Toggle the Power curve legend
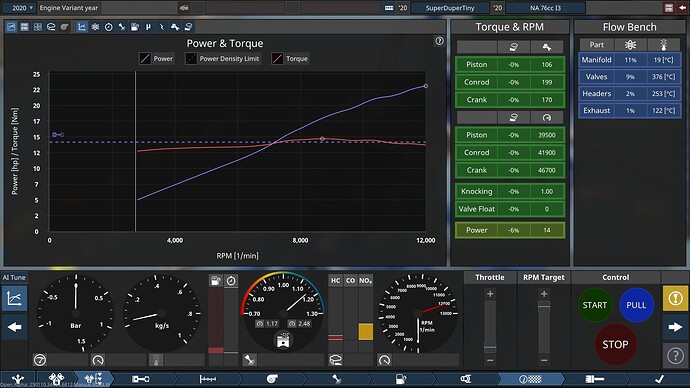Viewport: 690px width, 388px height. pos(157,59)
